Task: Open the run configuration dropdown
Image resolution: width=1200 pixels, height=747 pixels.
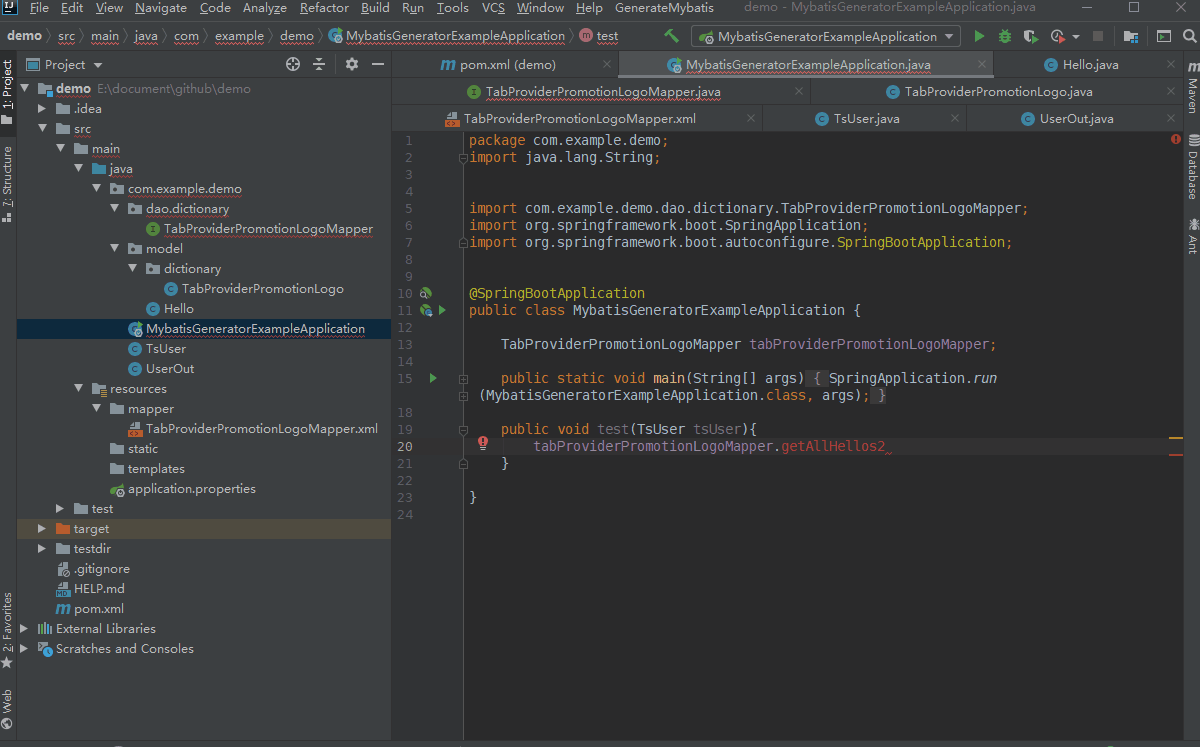Action: click(948, 35)
